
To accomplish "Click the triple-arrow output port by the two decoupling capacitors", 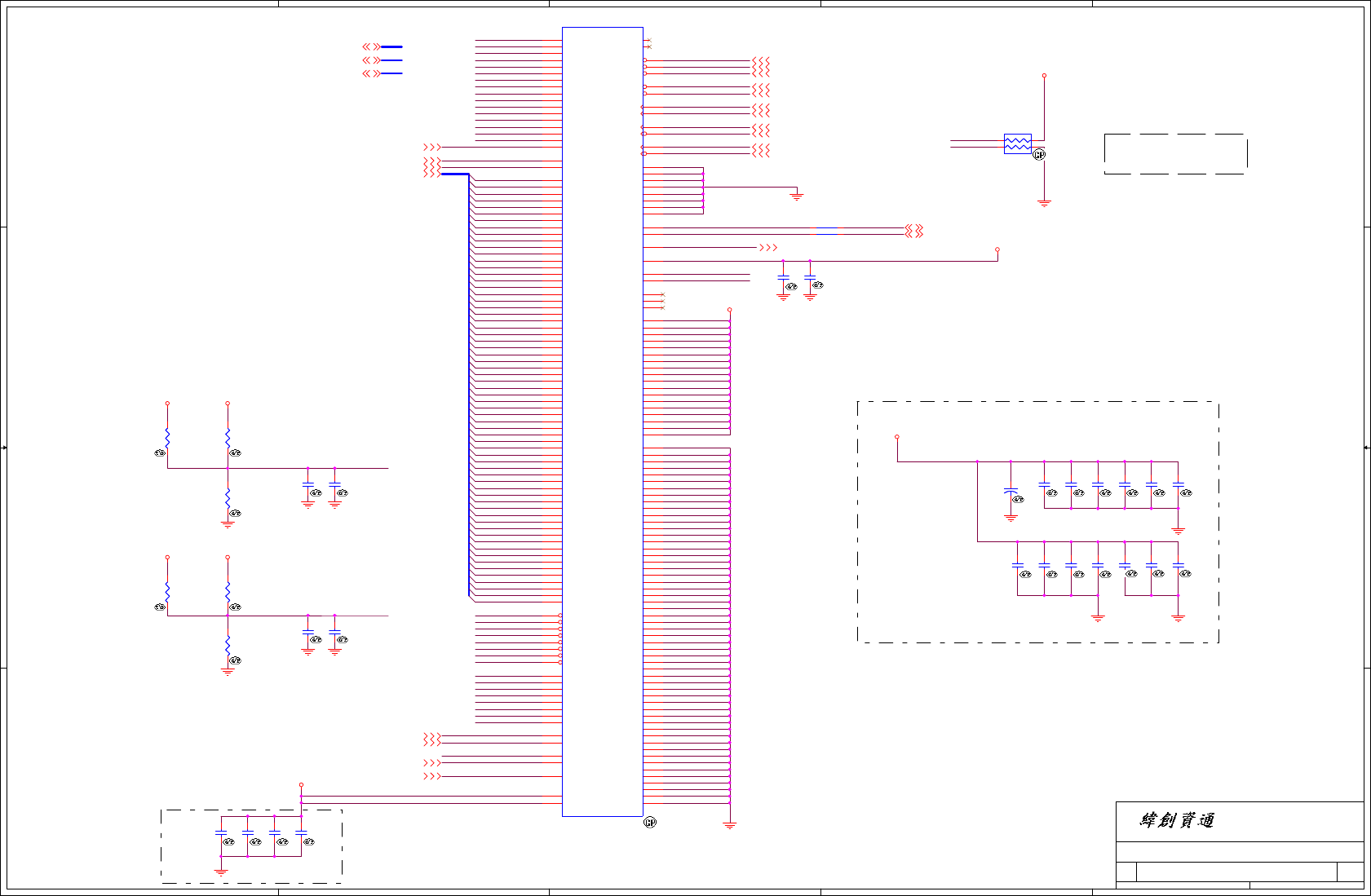I will coord(768,247).
